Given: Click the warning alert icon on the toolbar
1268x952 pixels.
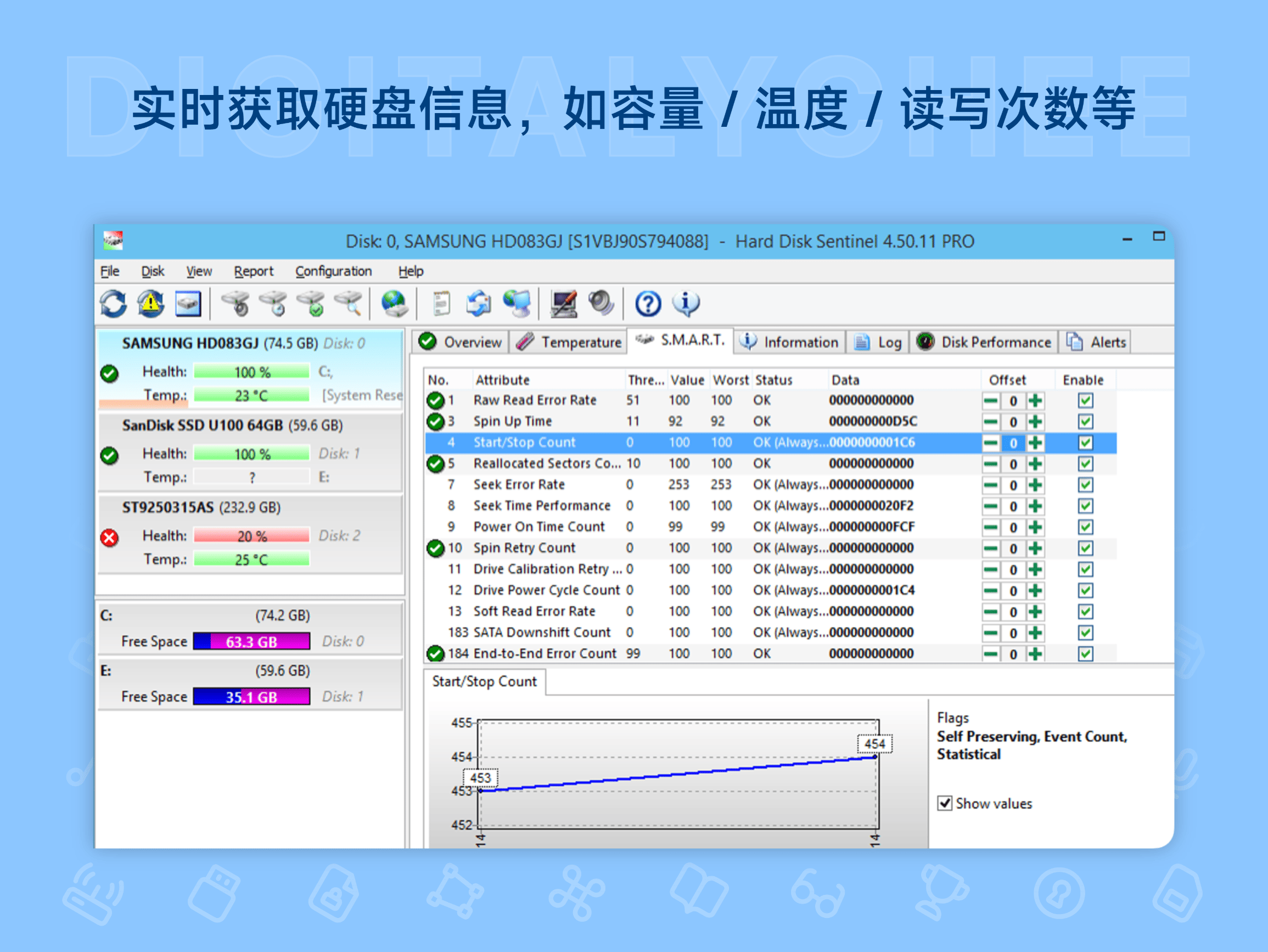Looking at the screenshot, I should (150, 304).
